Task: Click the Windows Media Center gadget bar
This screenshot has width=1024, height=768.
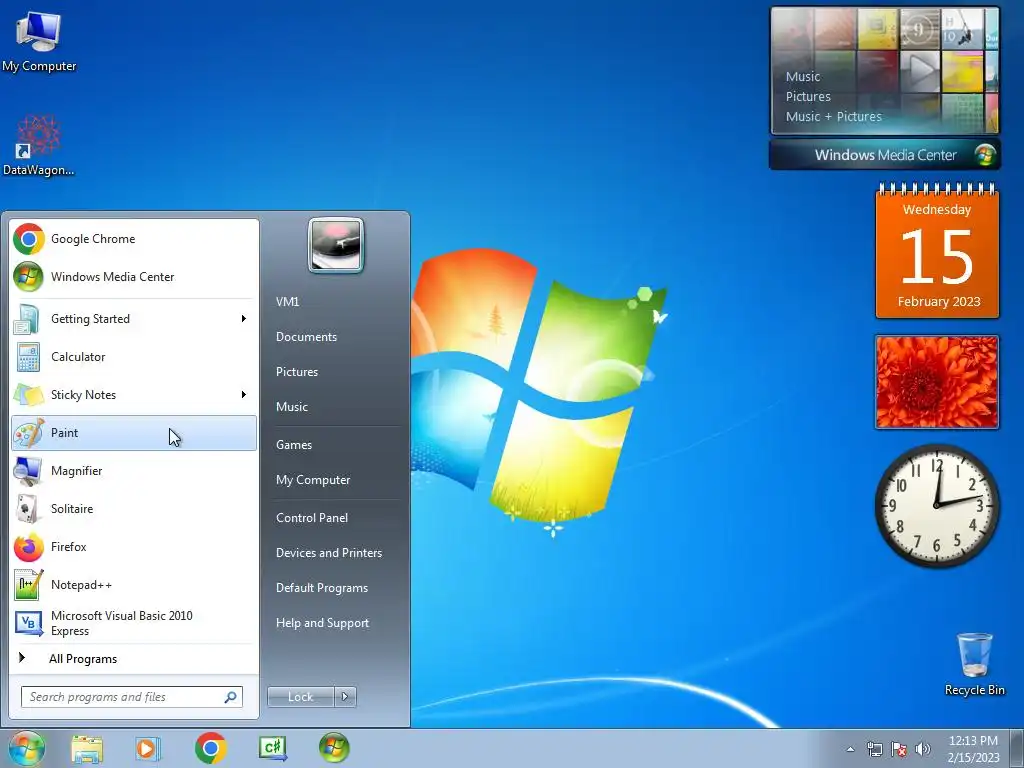Action: 885,155
